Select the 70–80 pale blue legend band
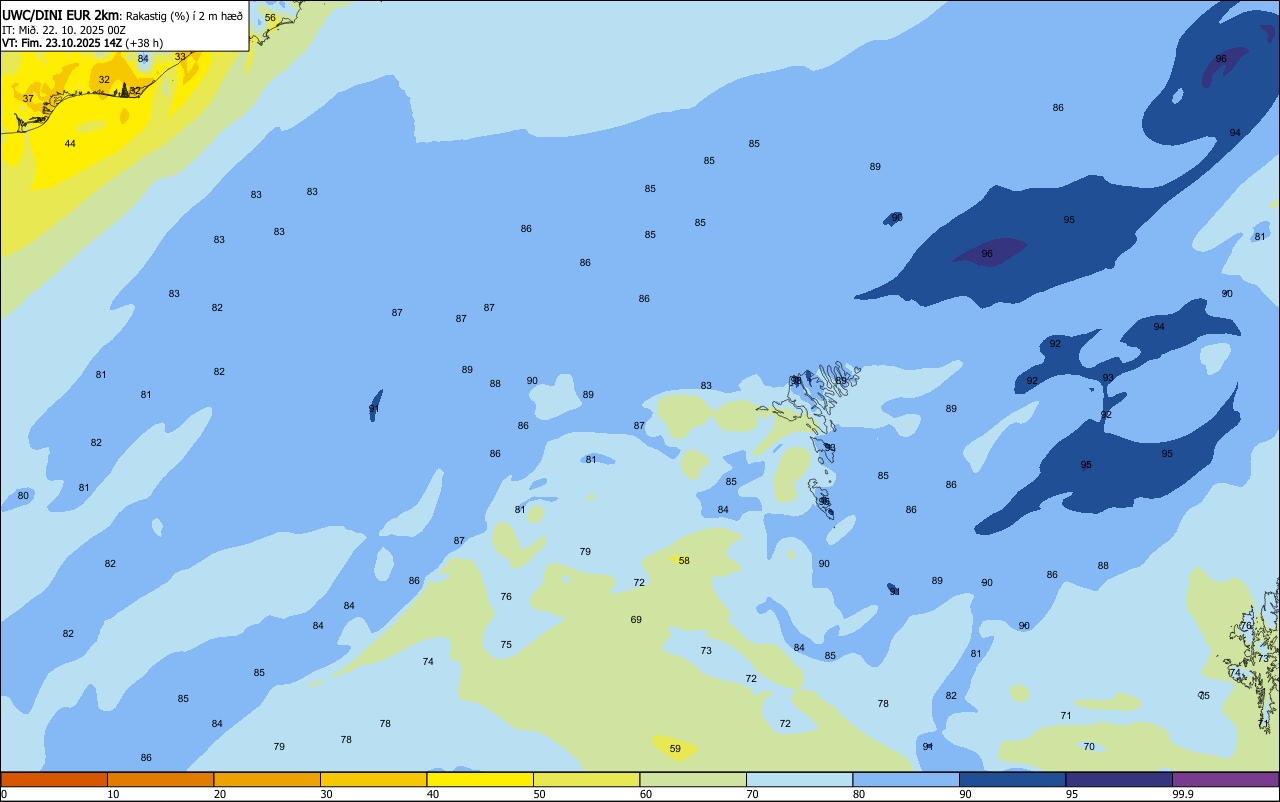 click(x=799, y=779)
